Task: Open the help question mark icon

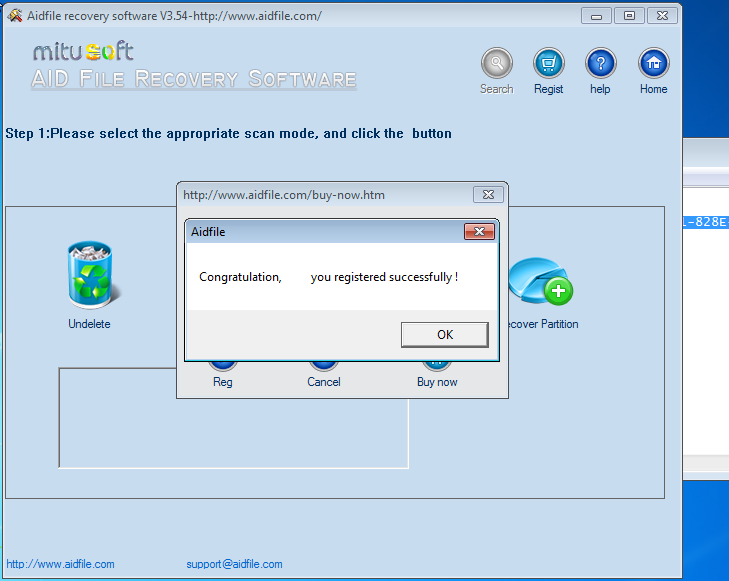Action: (x=600, y=63)
